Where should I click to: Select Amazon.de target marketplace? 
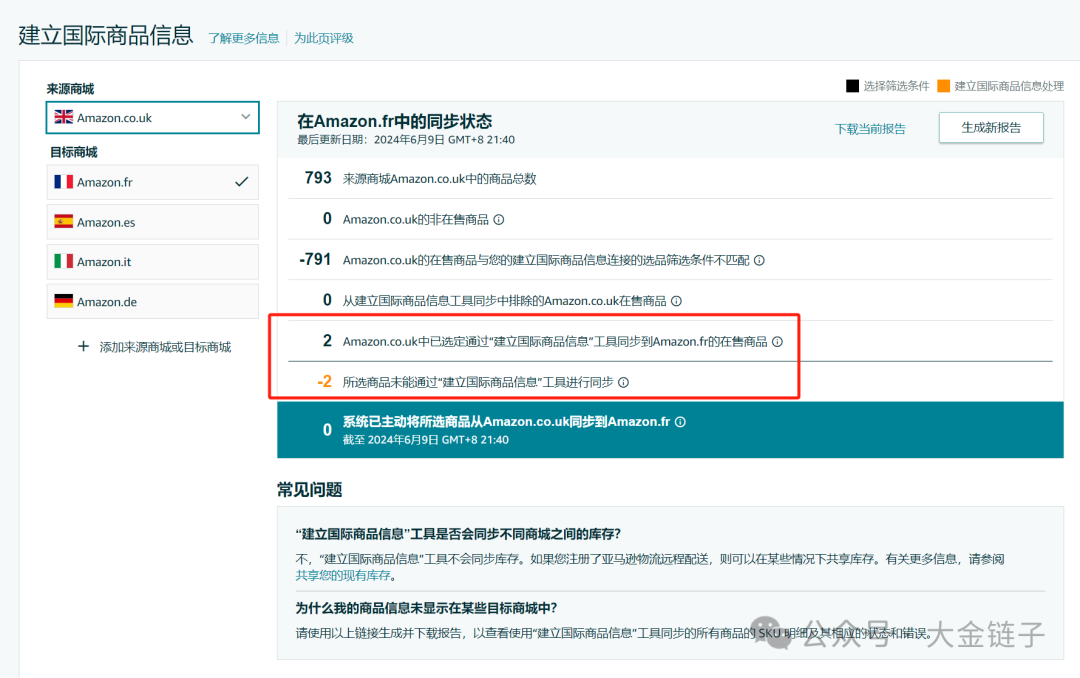click(x=152, y=302)
